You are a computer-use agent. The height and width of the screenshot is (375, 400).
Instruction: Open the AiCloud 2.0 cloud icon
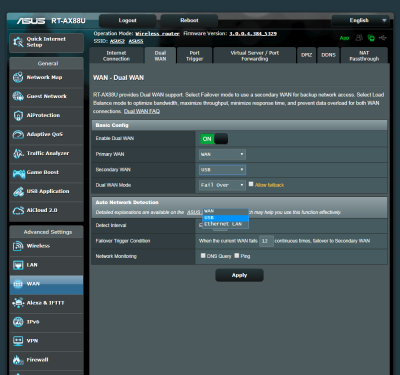(x=18, y=210)
